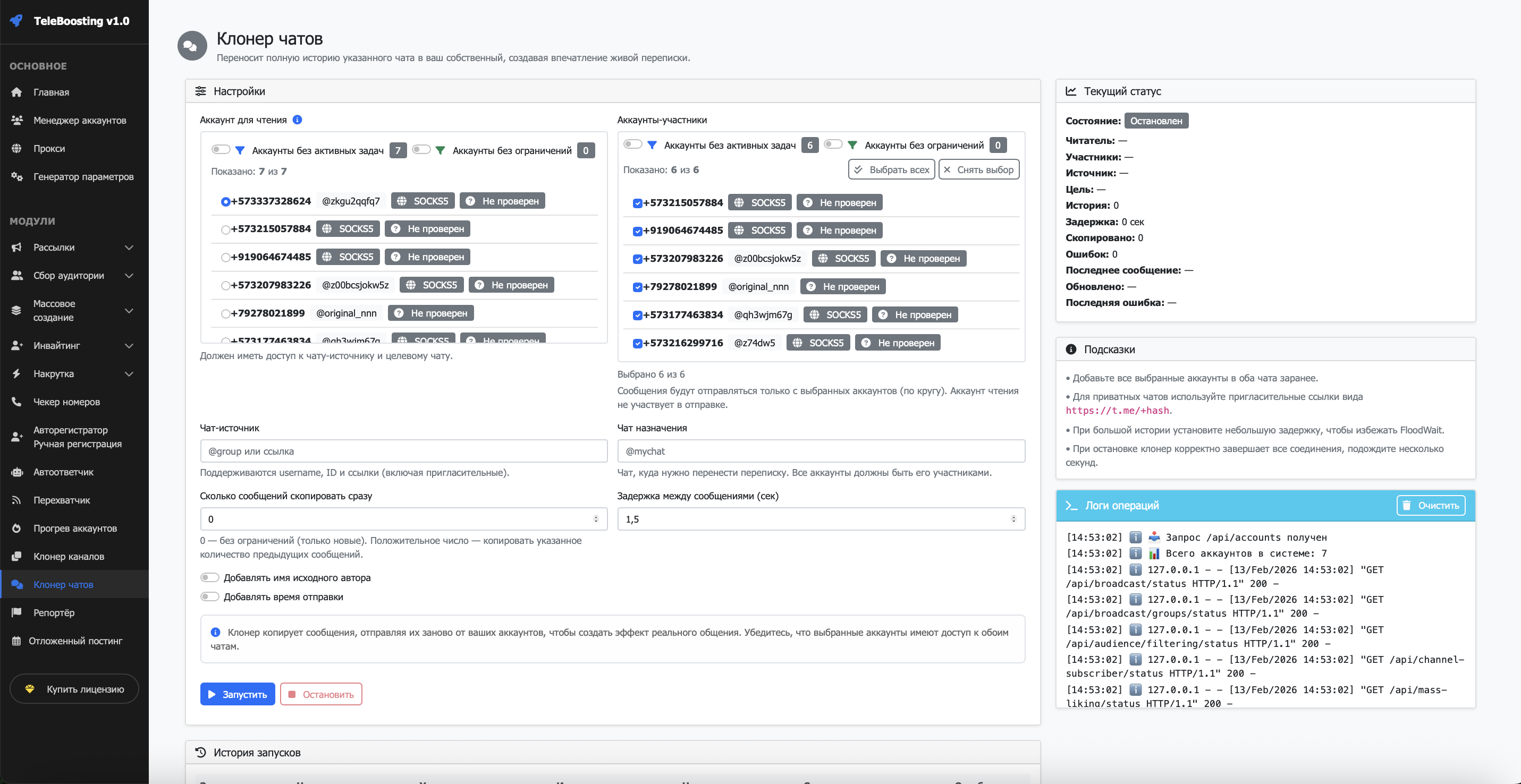Uncheck participant account +79278021899

click(x=637, y=287)
